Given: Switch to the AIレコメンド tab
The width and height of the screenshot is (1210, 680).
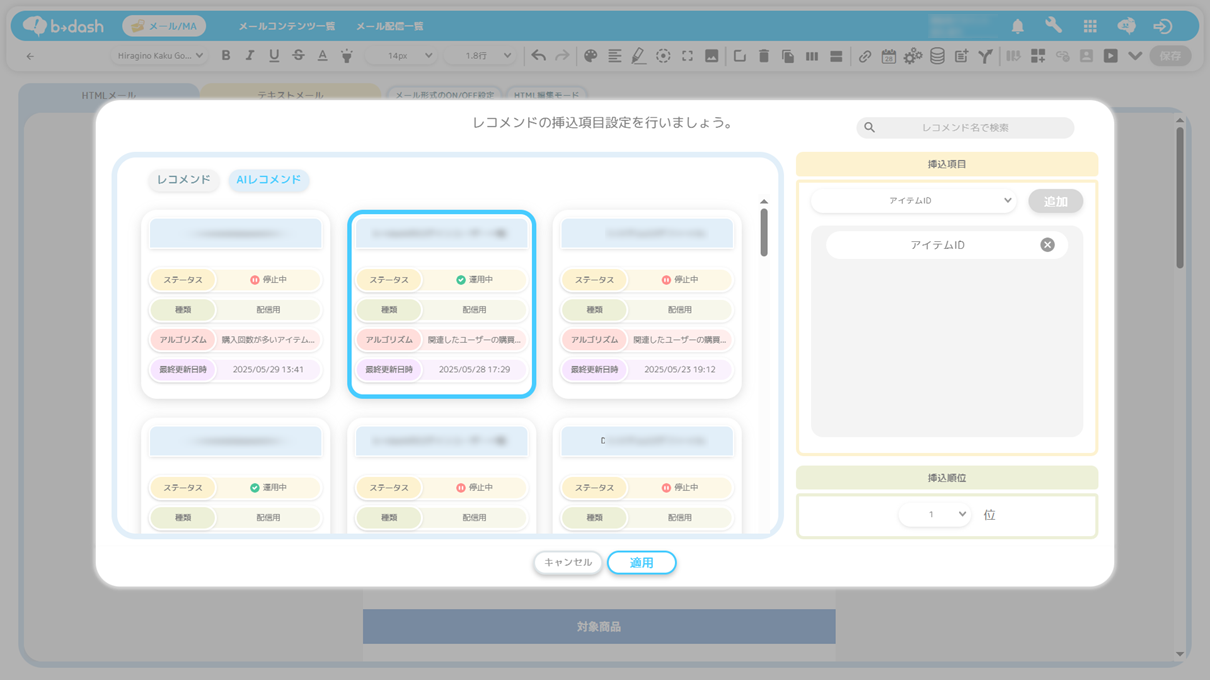Looking at the screenshot, I should tap(268, 180).
